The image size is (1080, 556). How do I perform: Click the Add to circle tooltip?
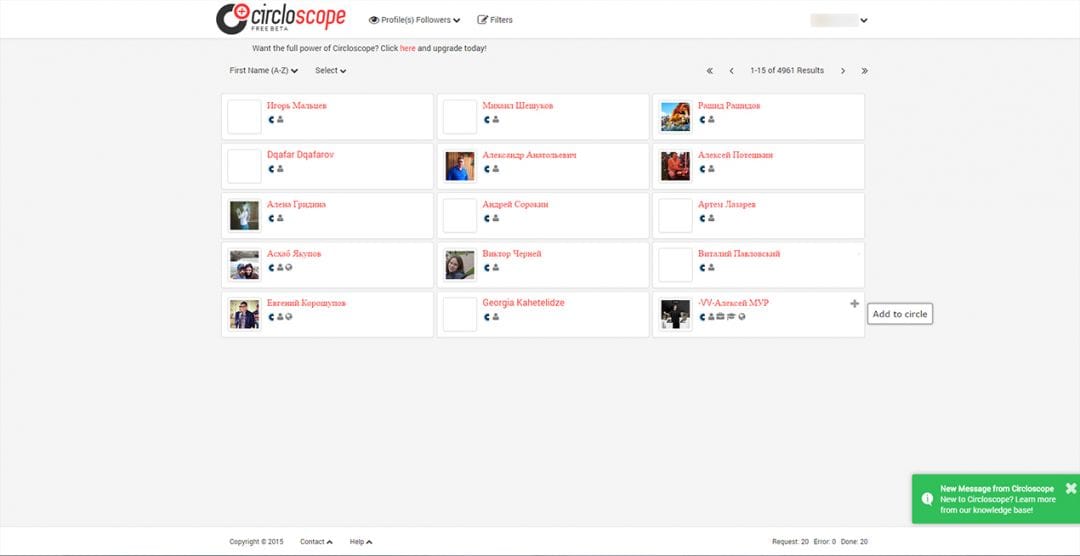[900, 314]
